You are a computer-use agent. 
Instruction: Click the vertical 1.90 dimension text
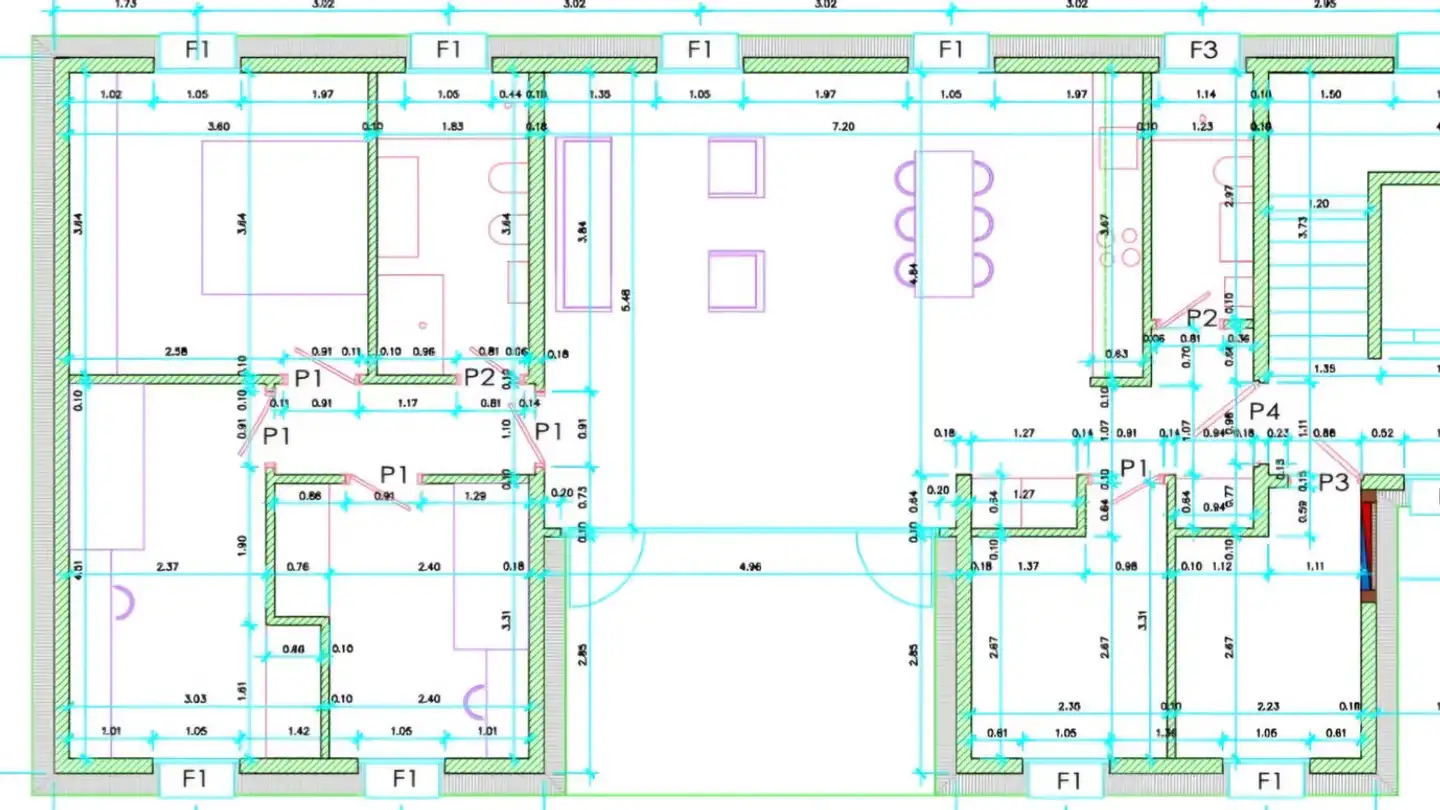[244, 546]
